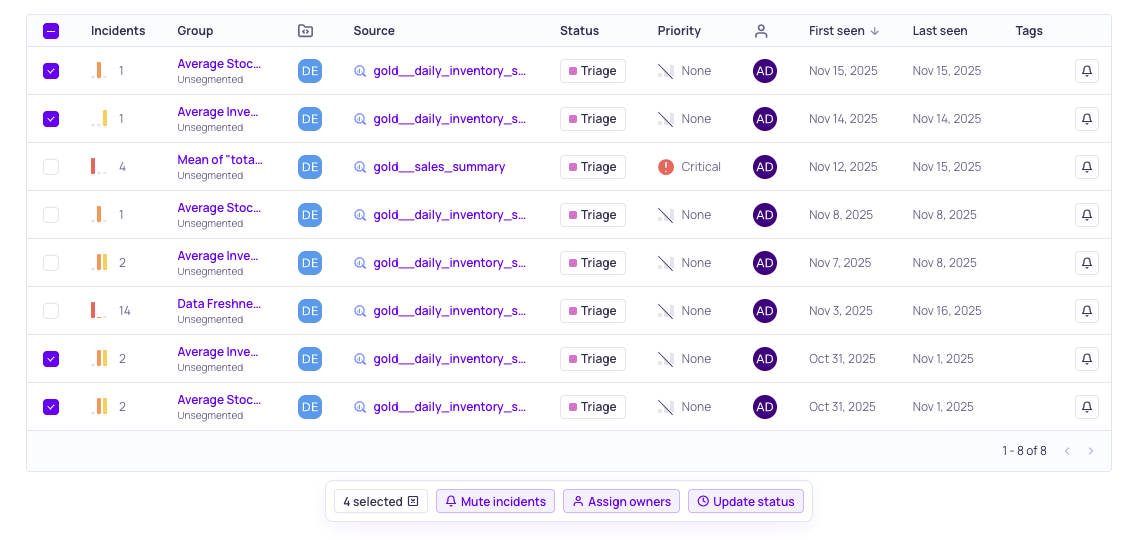This screenshot has width=1130, height=540.
Task: Click AD owner avatar in Critical priority row
Action: [x=765, y=167]
